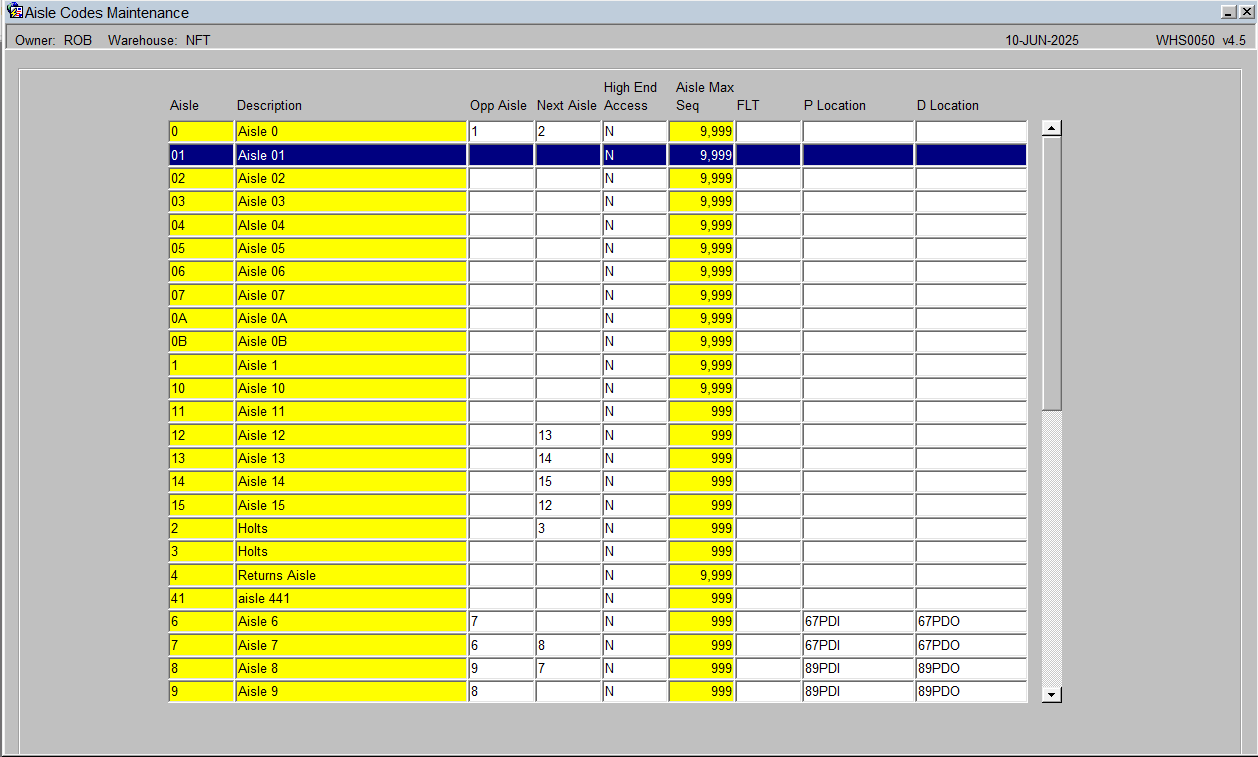The image size is (1258, 757).
Task: Click Next Aisle '14' in the Aisle 13 row
Action: 568,458
